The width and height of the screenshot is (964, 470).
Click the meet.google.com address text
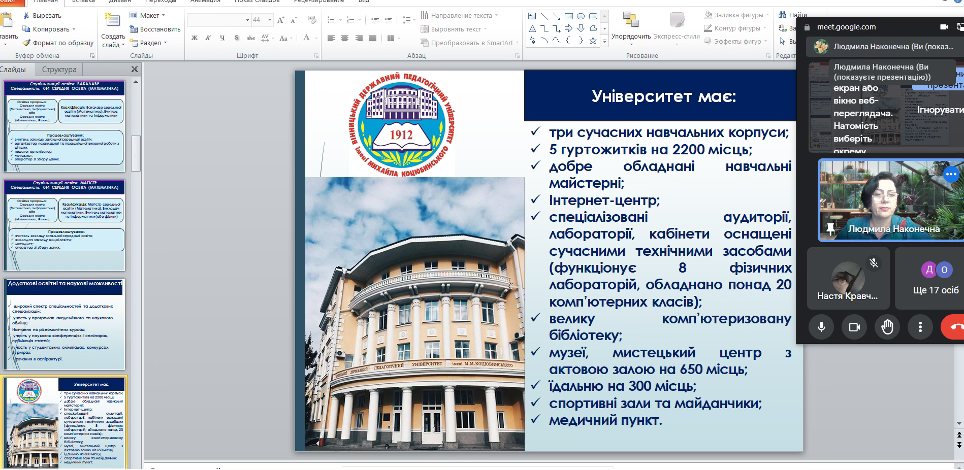pyautogui.click(x=846, y=27)
